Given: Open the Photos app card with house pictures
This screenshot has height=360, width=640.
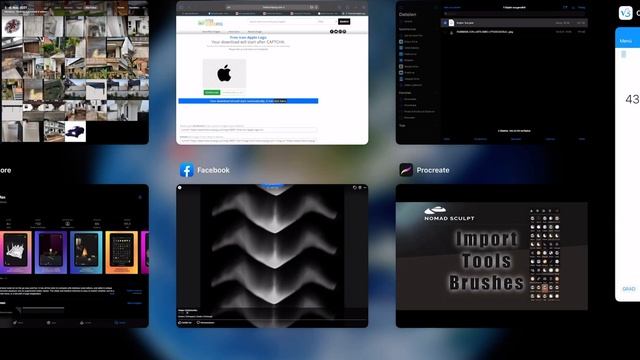Looking at the screenshot, I should pos(74,72).
